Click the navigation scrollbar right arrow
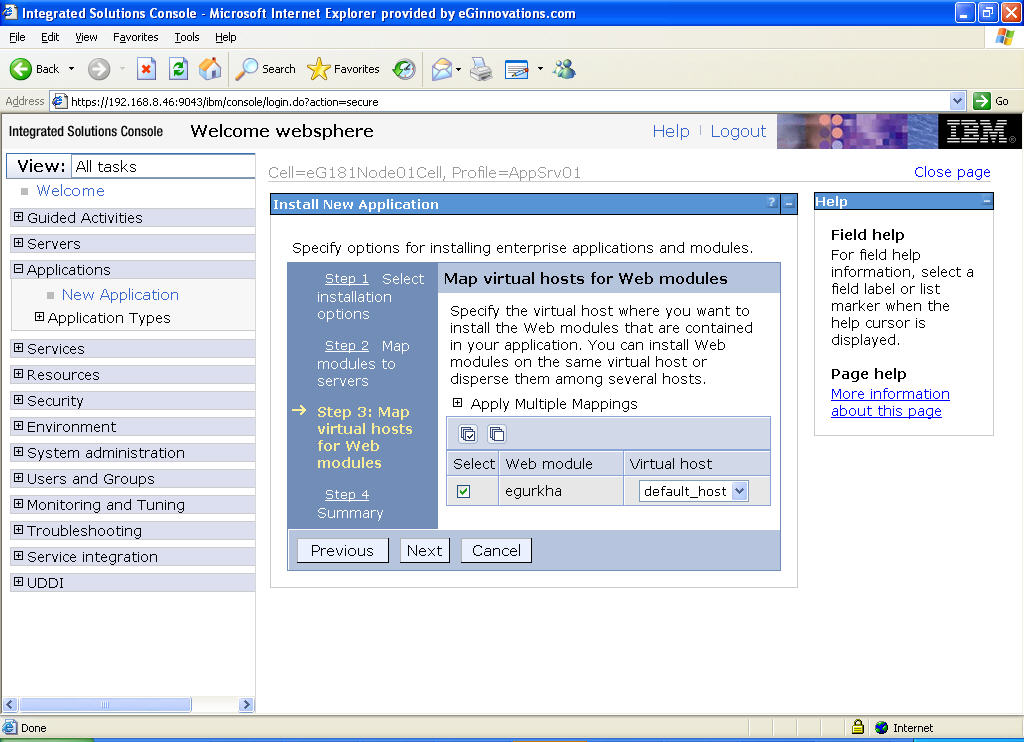1024x742 pixels. tap(246, 704)
